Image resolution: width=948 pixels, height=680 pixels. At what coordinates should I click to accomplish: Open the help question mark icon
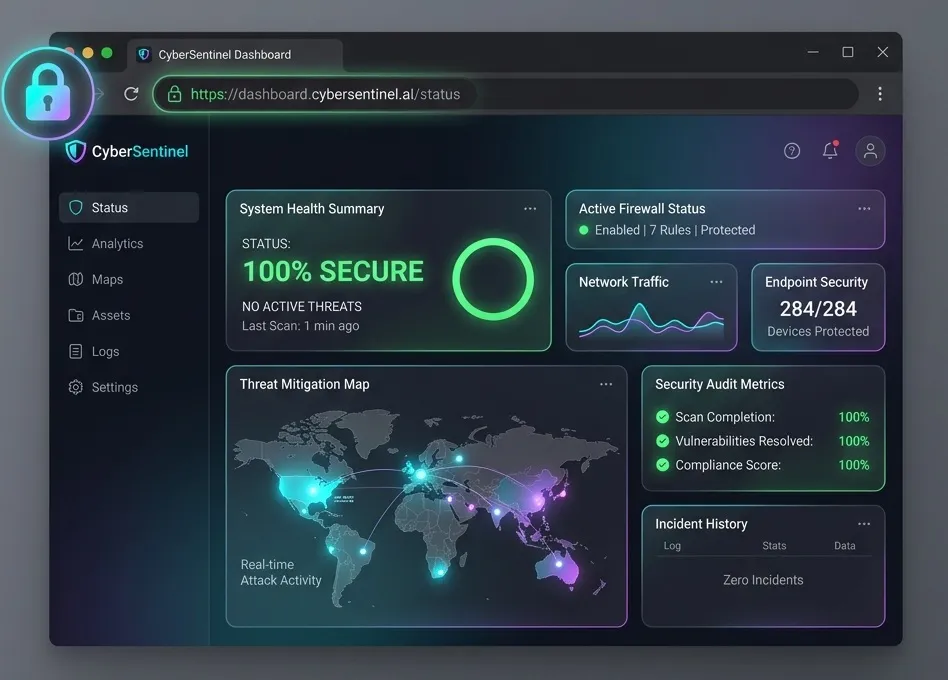coord(792,151)
